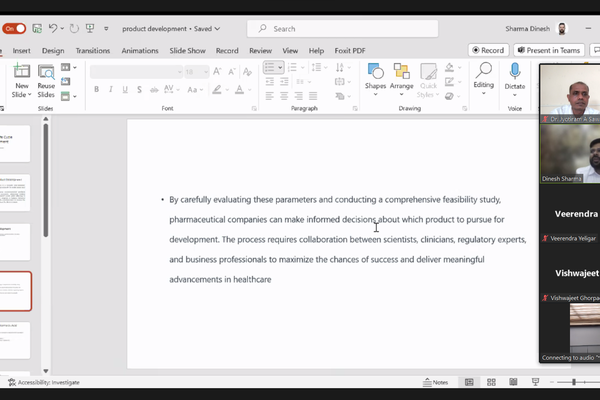This screenshot has height=400, width=600.
Task: Click in the Search box
Action: (x=340, y=29)
